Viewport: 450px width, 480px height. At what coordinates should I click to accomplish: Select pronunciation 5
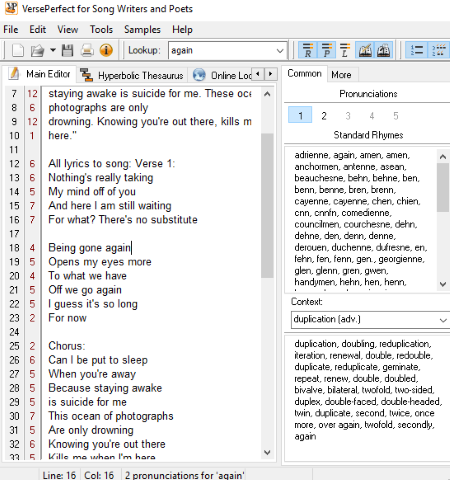396,116
